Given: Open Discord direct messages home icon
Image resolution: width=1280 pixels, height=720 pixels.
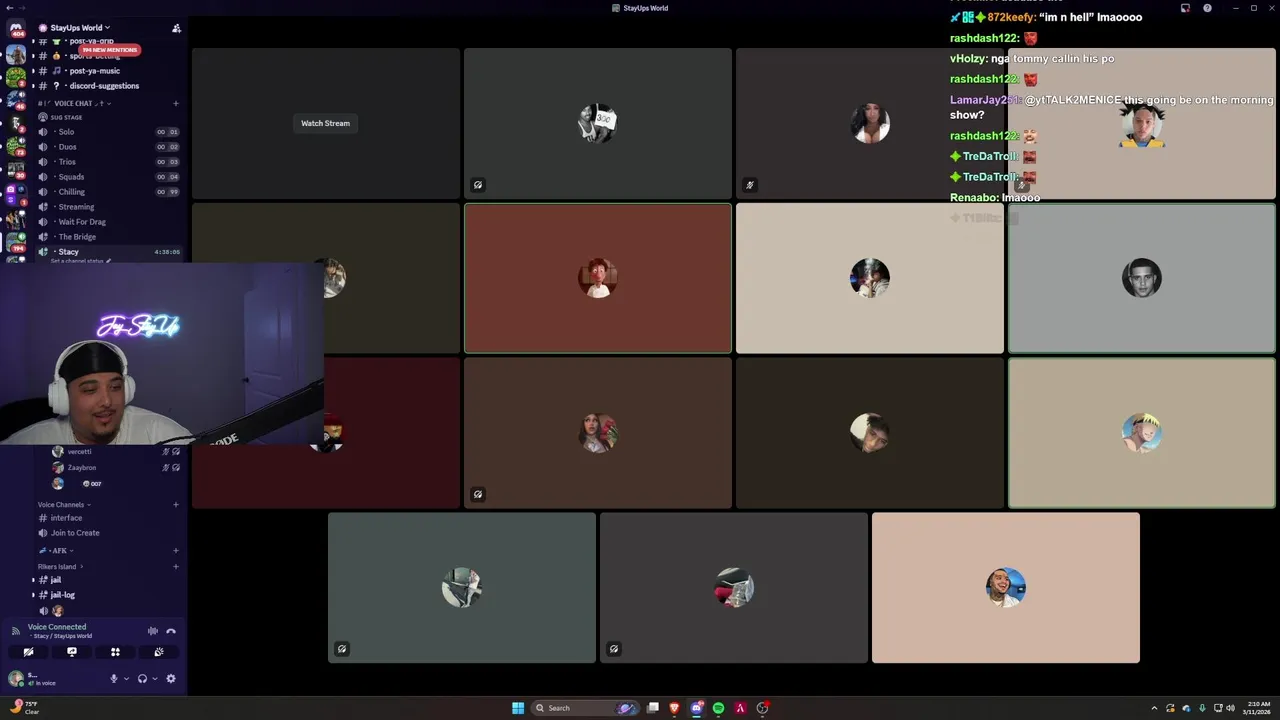Looking at the screenshot, I should click(16, 29).
